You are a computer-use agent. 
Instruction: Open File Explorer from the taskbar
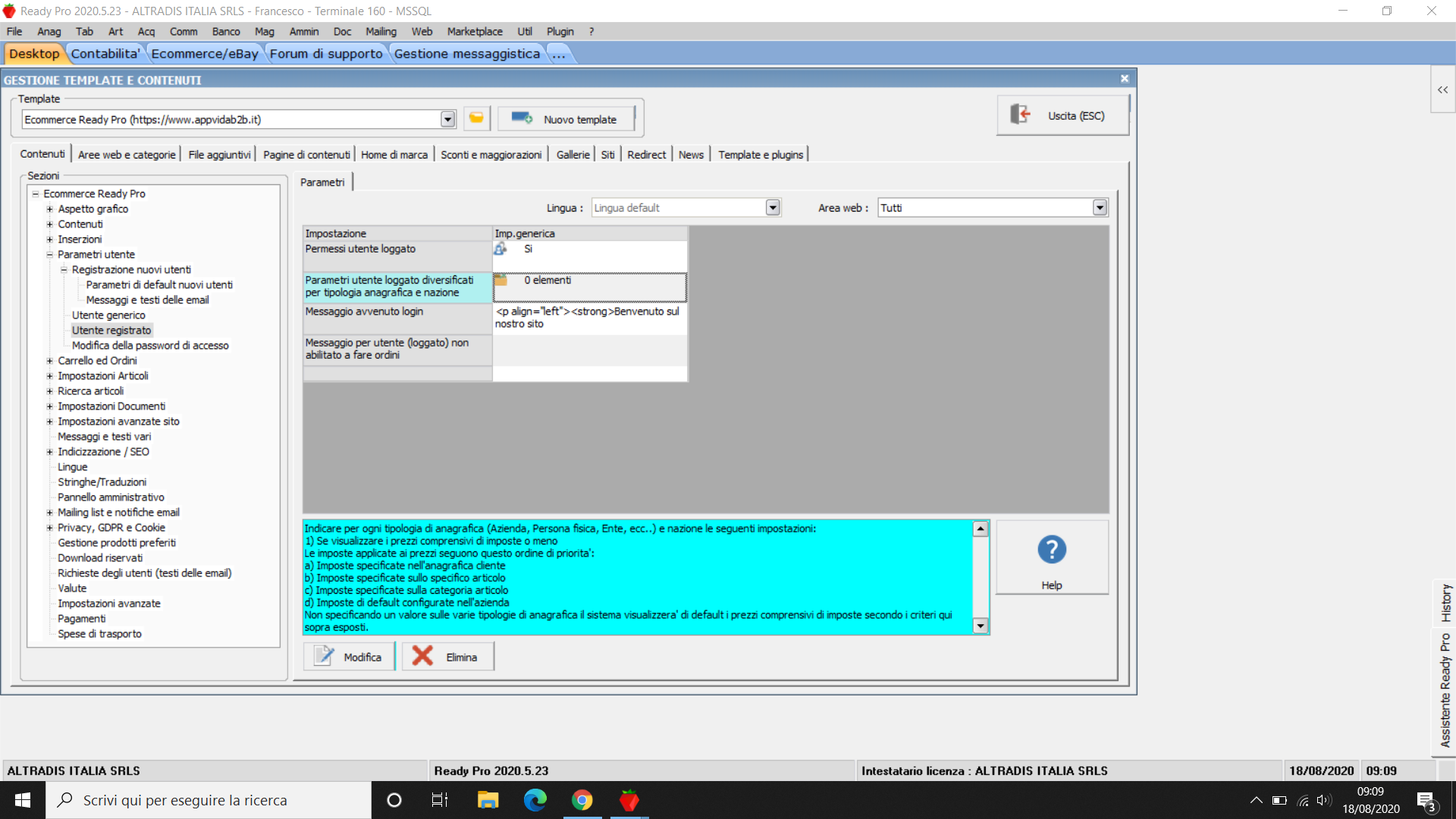coord(488,800)
